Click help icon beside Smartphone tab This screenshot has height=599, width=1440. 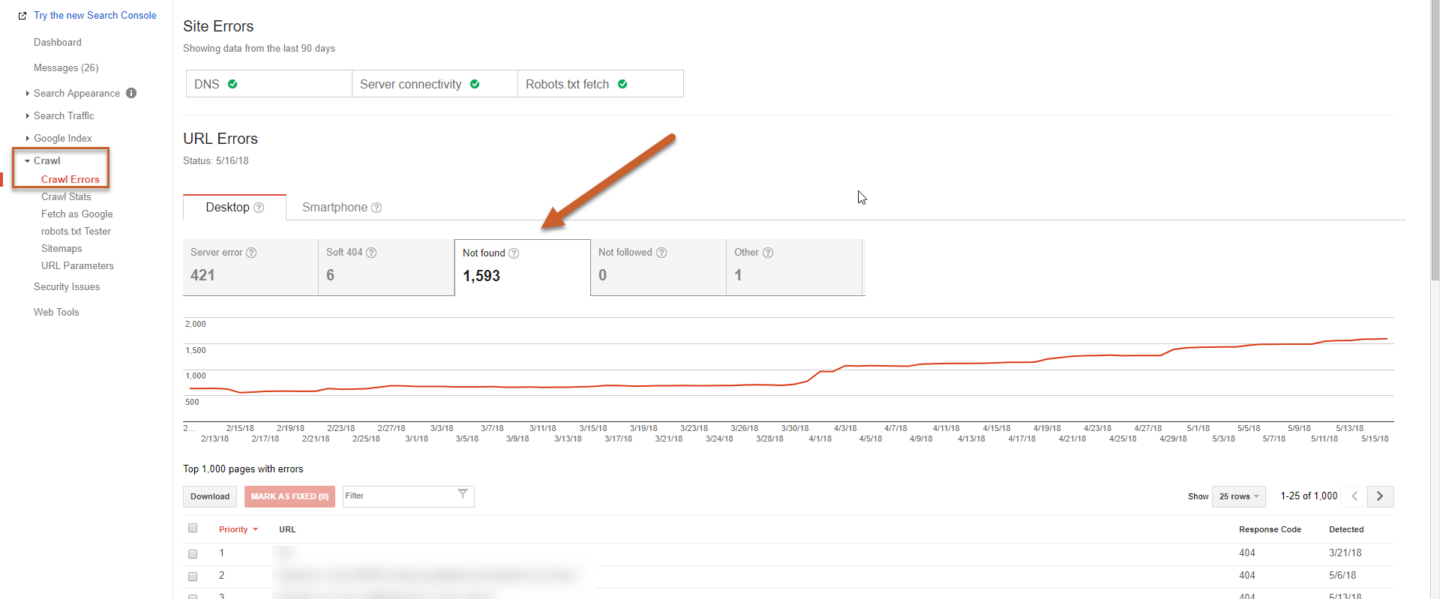pyautogui.click(x=377, y=208)
